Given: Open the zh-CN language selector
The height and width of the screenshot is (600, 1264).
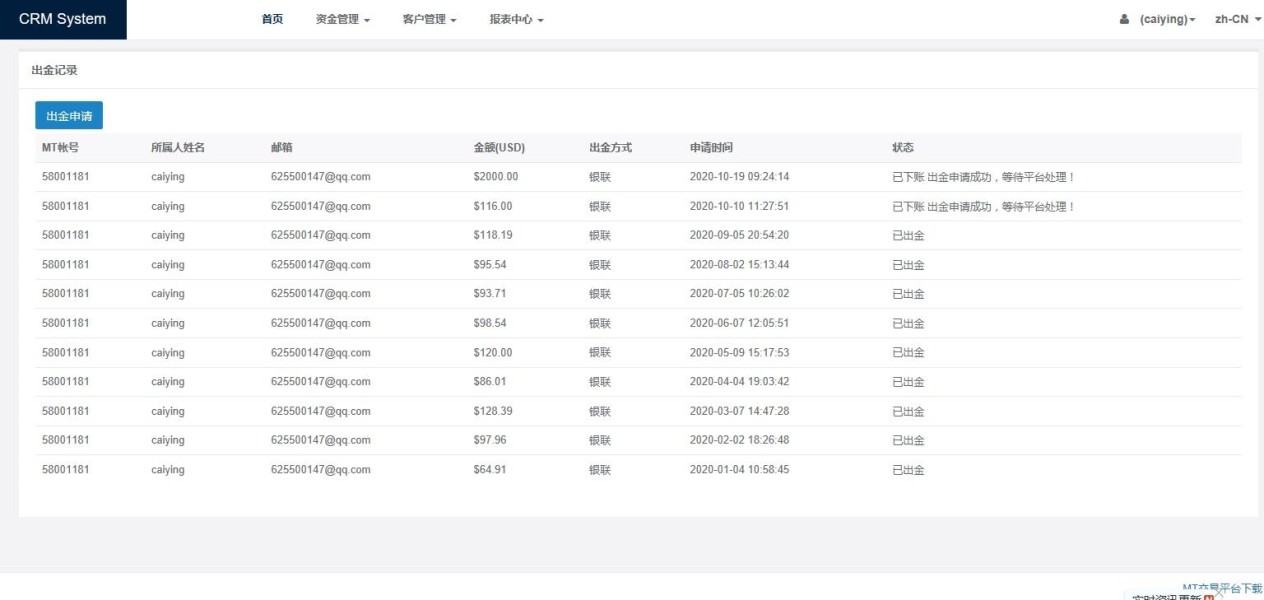Looking at the screenshot, I should tap(1237, 20).
